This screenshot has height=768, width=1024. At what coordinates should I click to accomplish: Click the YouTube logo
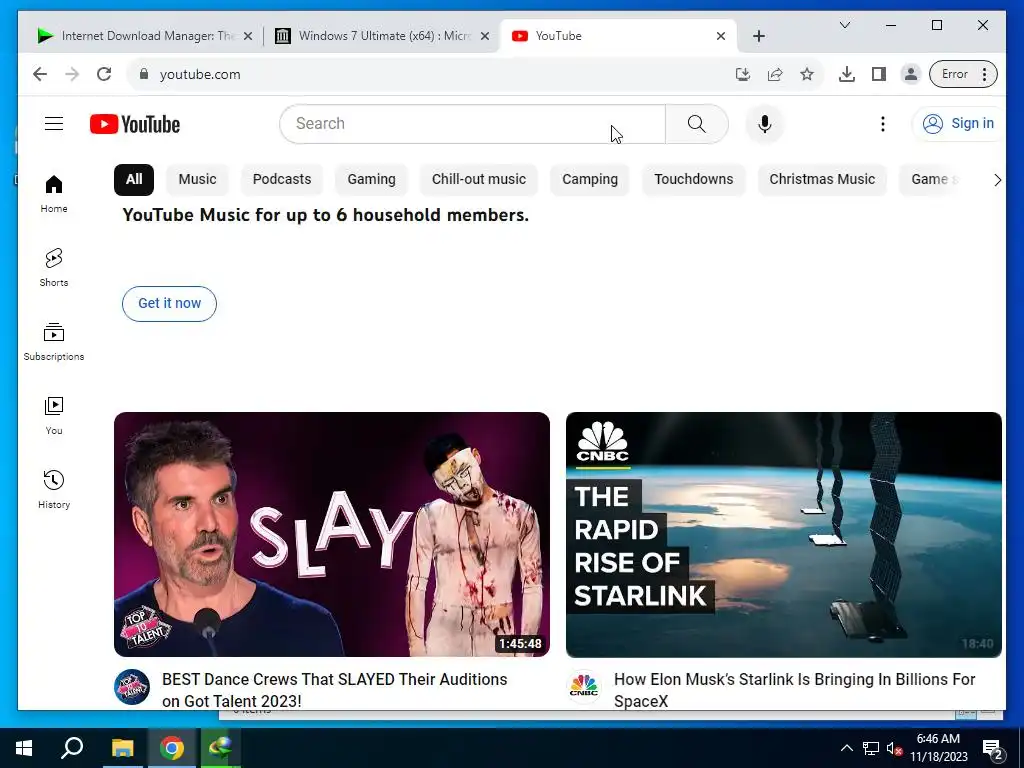click(x=135, y=124)
